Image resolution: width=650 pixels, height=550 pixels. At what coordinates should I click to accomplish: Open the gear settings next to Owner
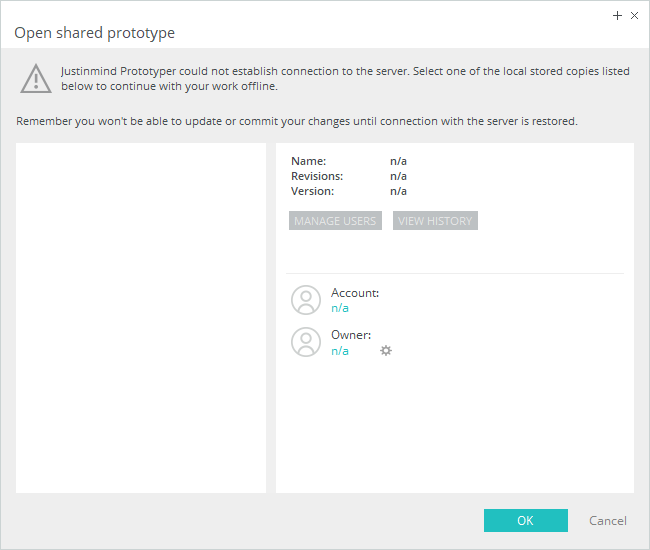click(386, 351)
